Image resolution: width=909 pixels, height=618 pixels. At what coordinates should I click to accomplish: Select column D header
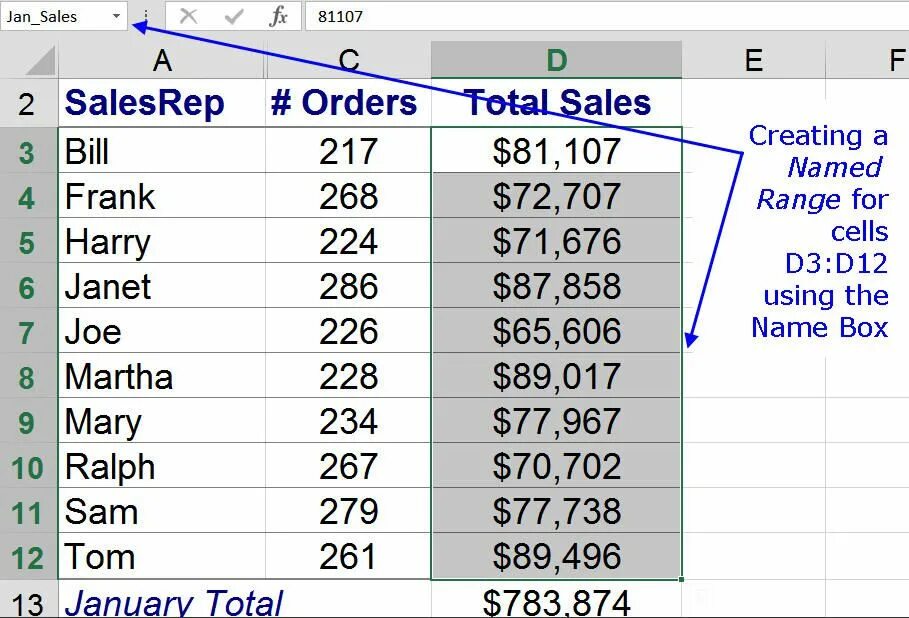556,60
